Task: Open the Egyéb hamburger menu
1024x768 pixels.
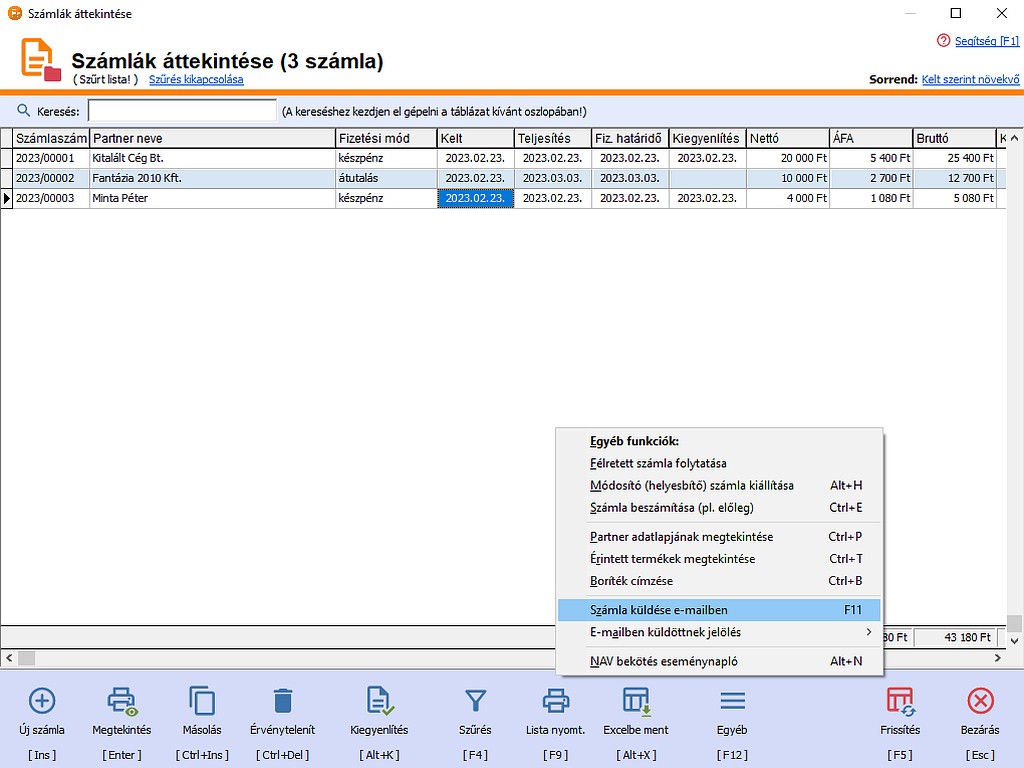Action: coord(732,701)
